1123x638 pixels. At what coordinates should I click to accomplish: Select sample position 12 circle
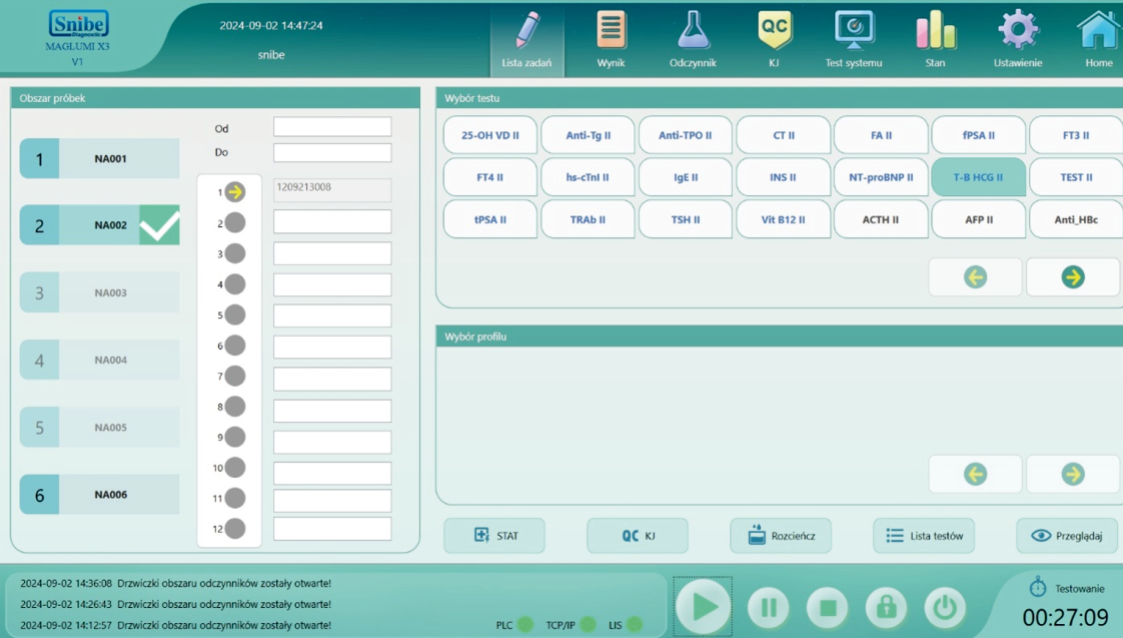click(235, 529)
